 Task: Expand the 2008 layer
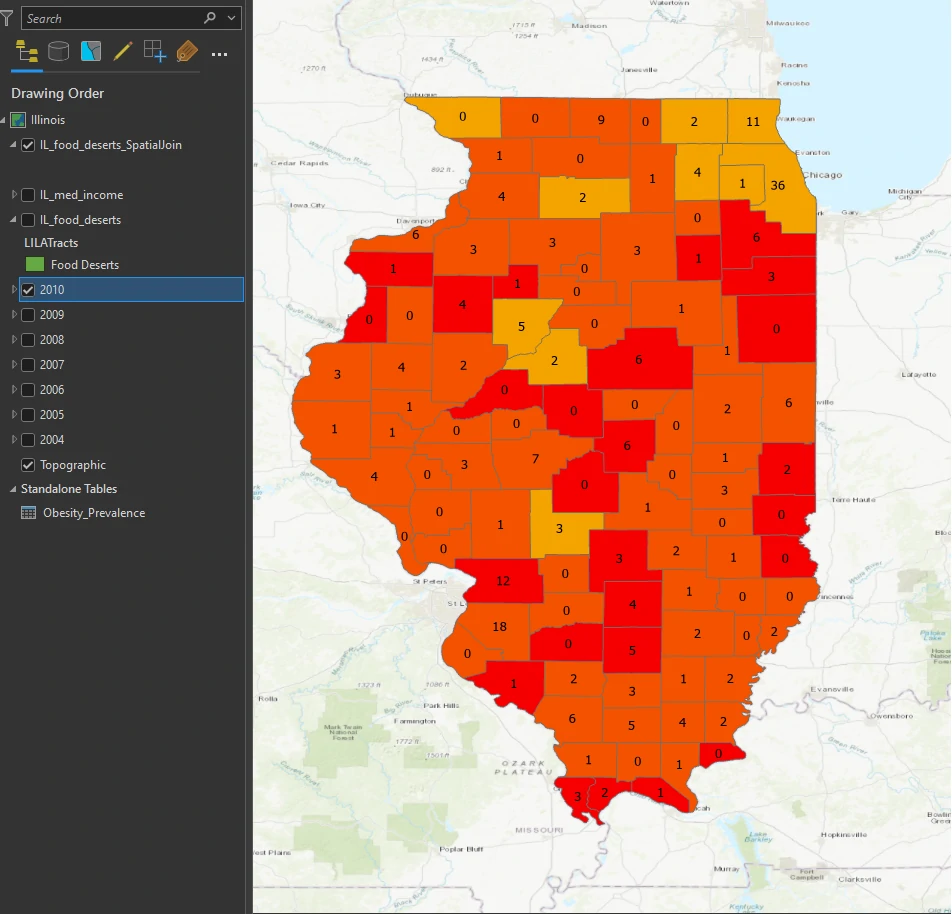coord(13,339)
